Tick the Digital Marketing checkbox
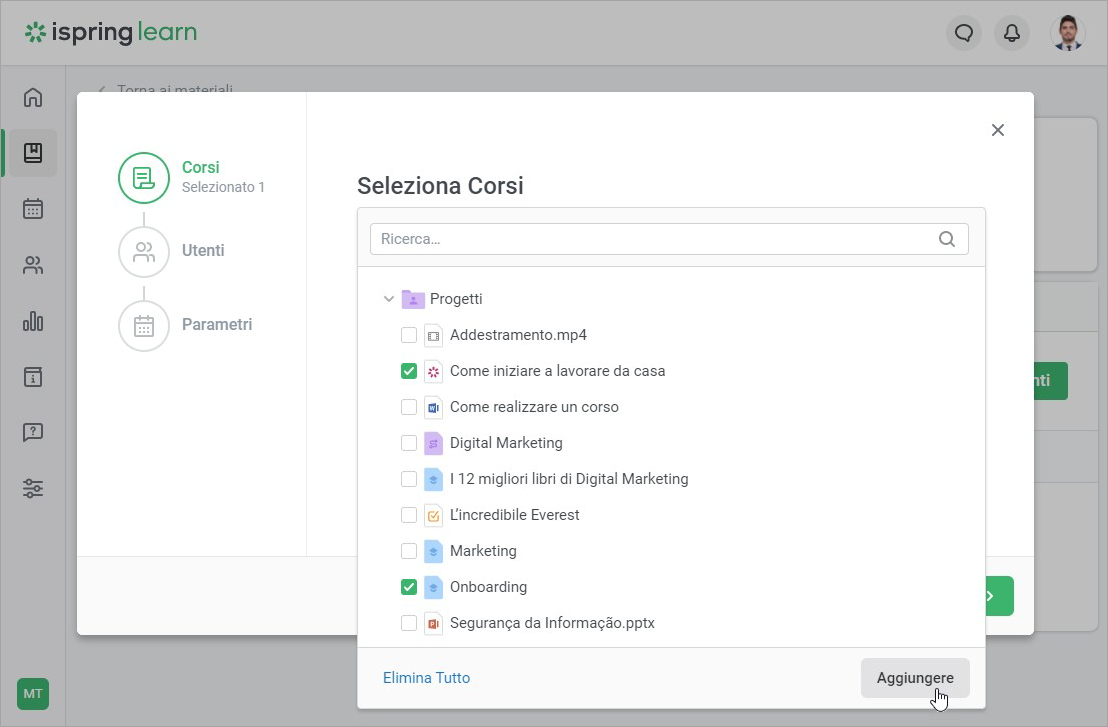 [x=409, y=443]
